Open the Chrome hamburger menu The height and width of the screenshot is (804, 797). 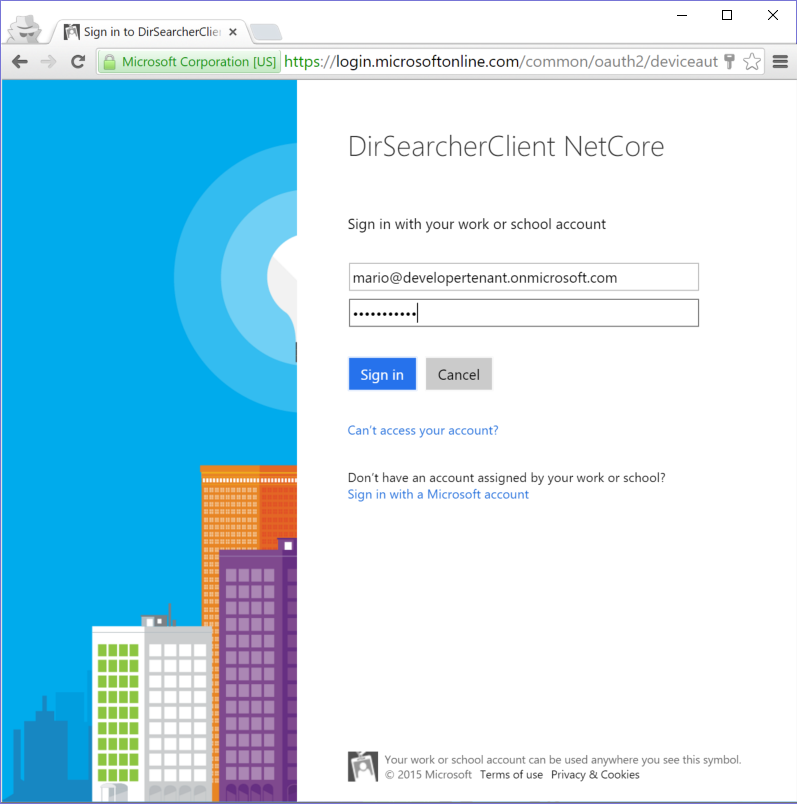point(780,62)
